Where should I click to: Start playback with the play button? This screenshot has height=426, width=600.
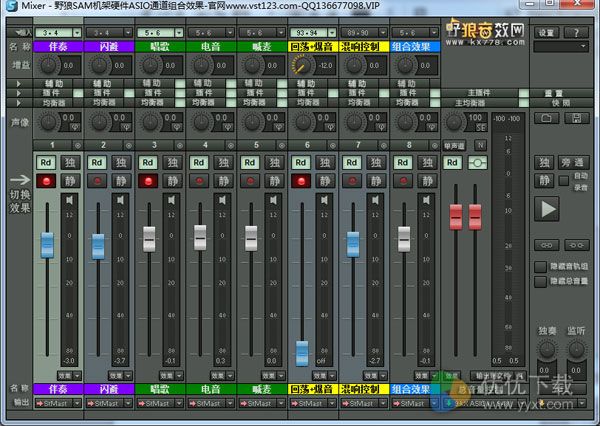click(547, 209)
